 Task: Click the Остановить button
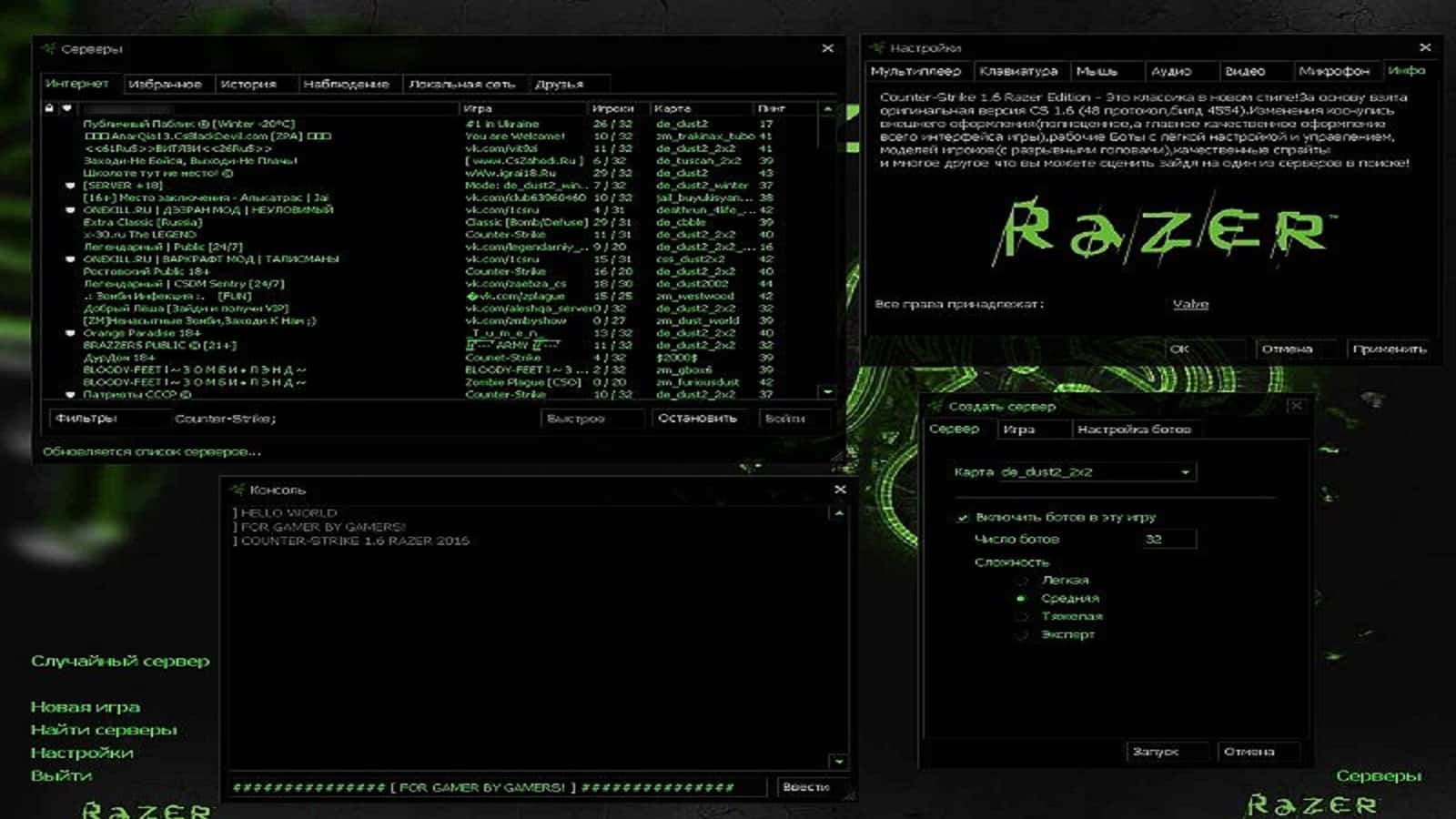click(697, 419)
